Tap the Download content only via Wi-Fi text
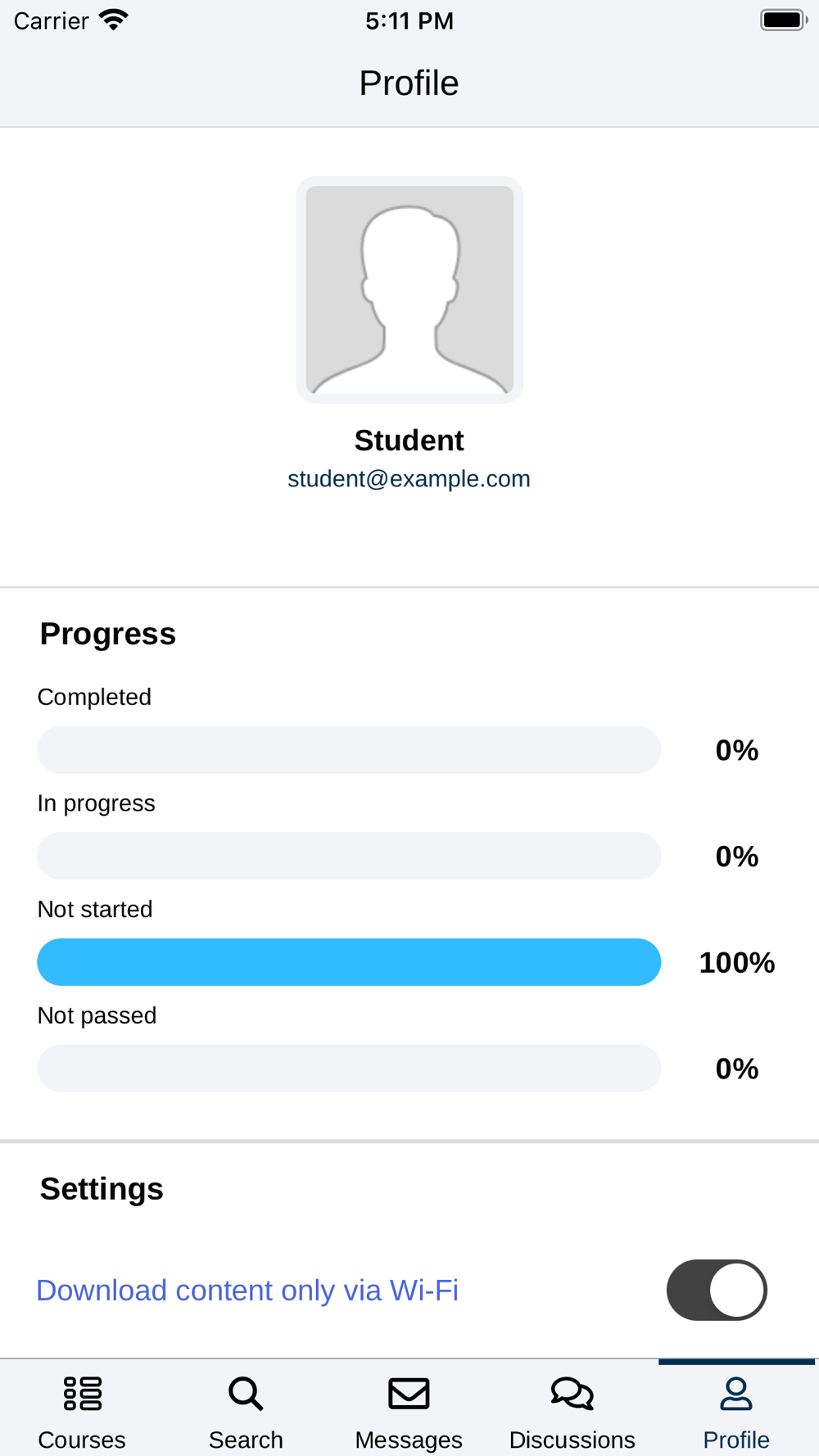The image size is (819, 1456). tap(247, 1290)
